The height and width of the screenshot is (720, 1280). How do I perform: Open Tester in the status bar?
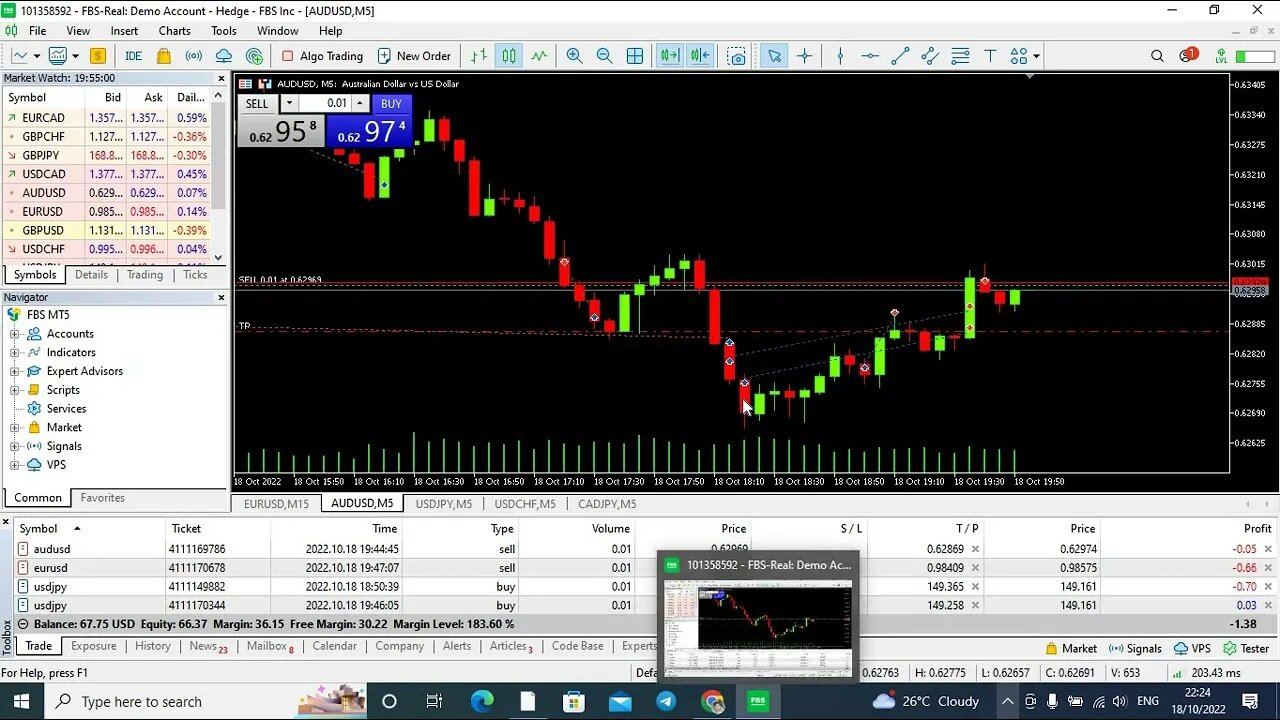point(1246,648)
